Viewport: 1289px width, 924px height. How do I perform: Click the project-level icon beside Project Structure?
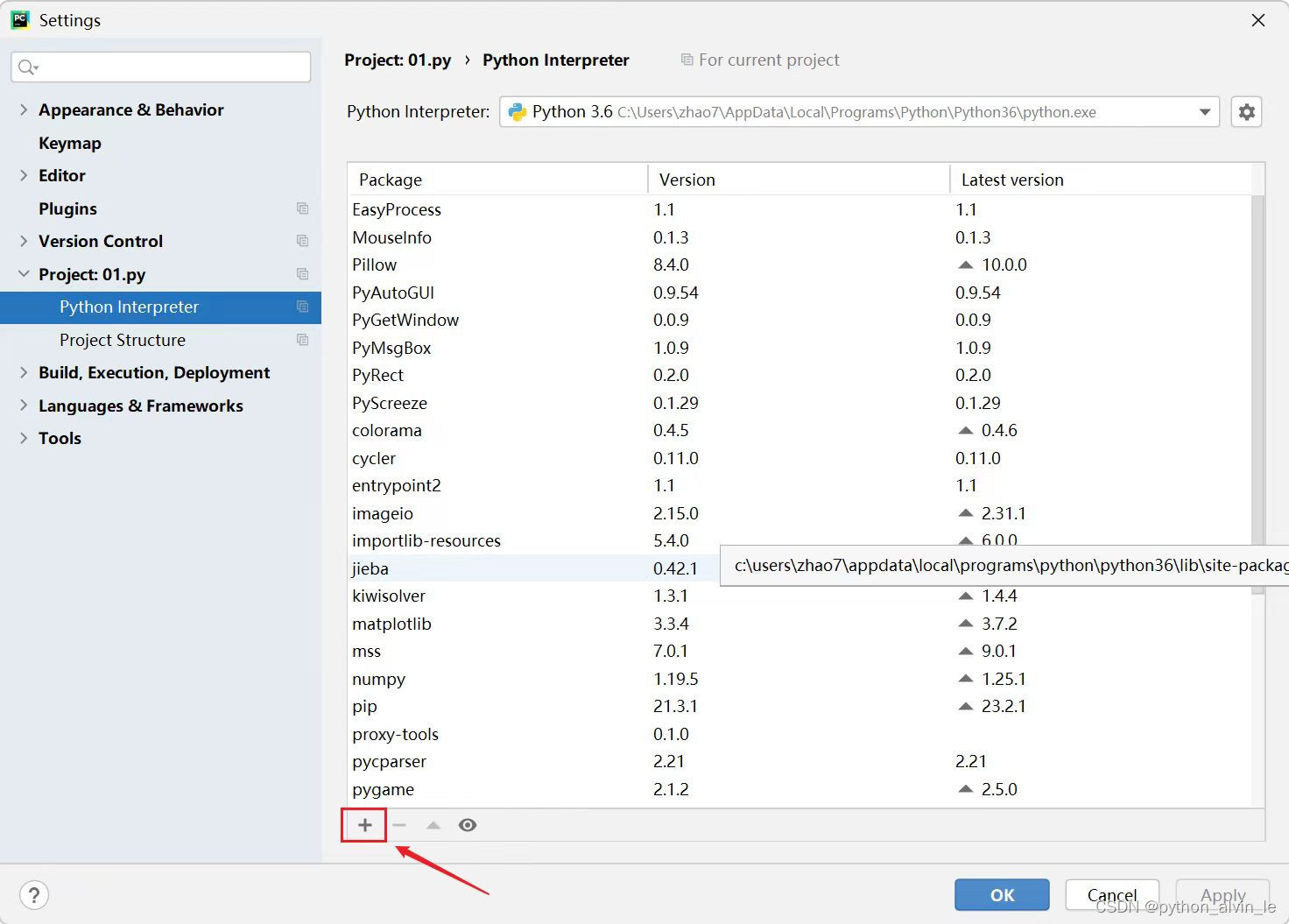(302, 340)
